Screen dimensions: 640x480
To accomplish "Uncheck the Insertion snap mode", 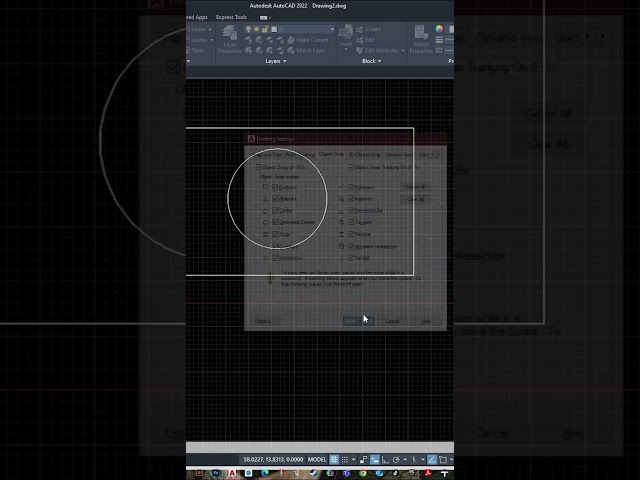I will tap(351, 199).
